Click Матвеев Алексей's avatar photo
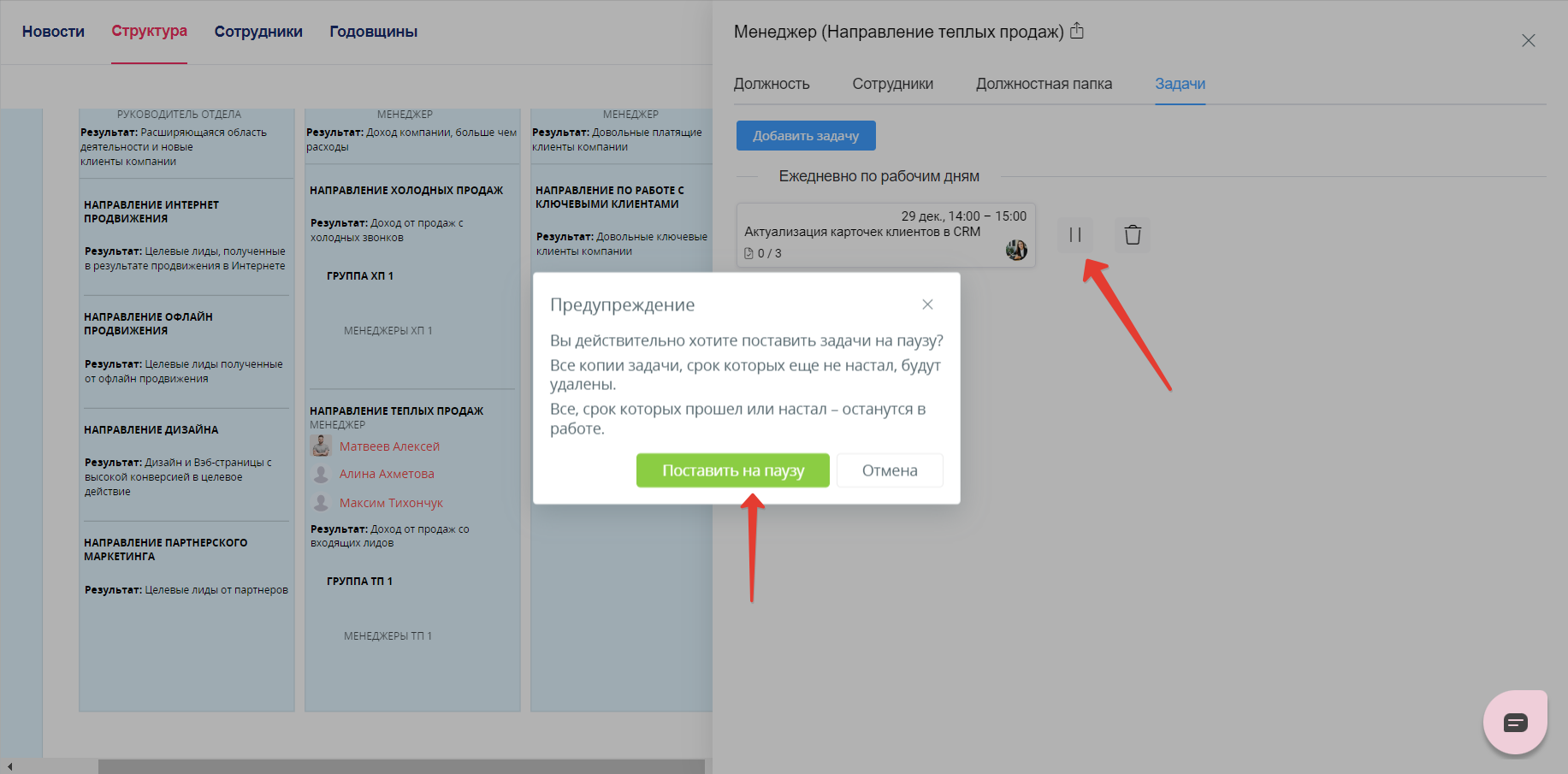1568x774 pixels. pos(321,446)
